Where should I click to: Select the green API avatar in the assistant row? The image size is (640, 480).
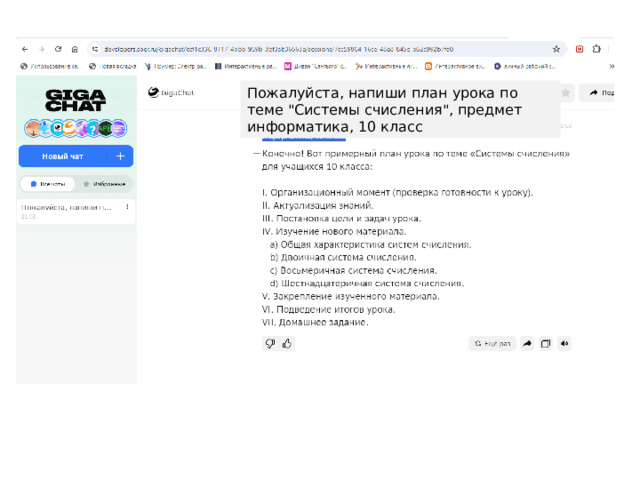[105, 128]
